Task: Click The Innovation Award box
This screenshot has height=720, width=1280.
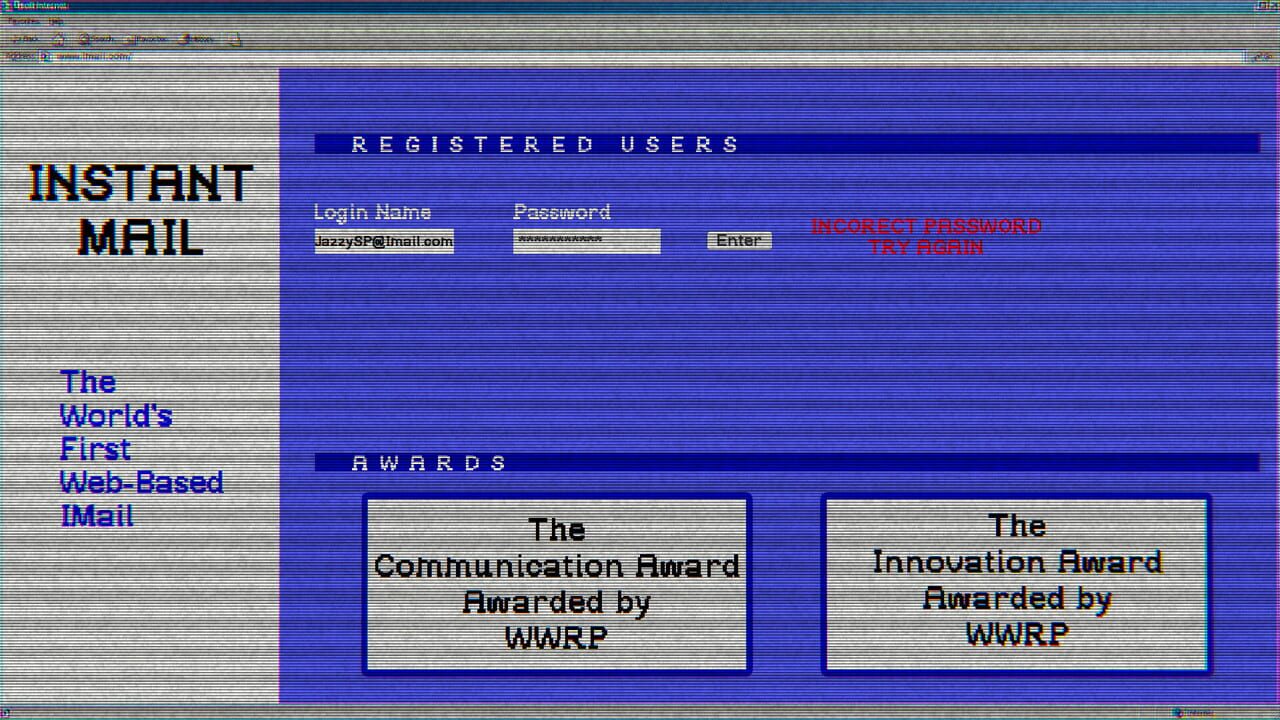Action: (x=1016, y=584)
